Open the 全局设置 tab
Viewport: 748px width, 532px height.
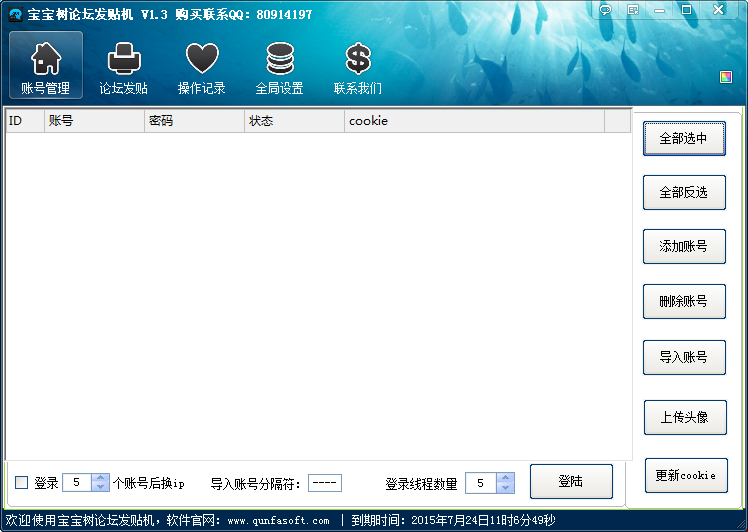coord(280,67)
